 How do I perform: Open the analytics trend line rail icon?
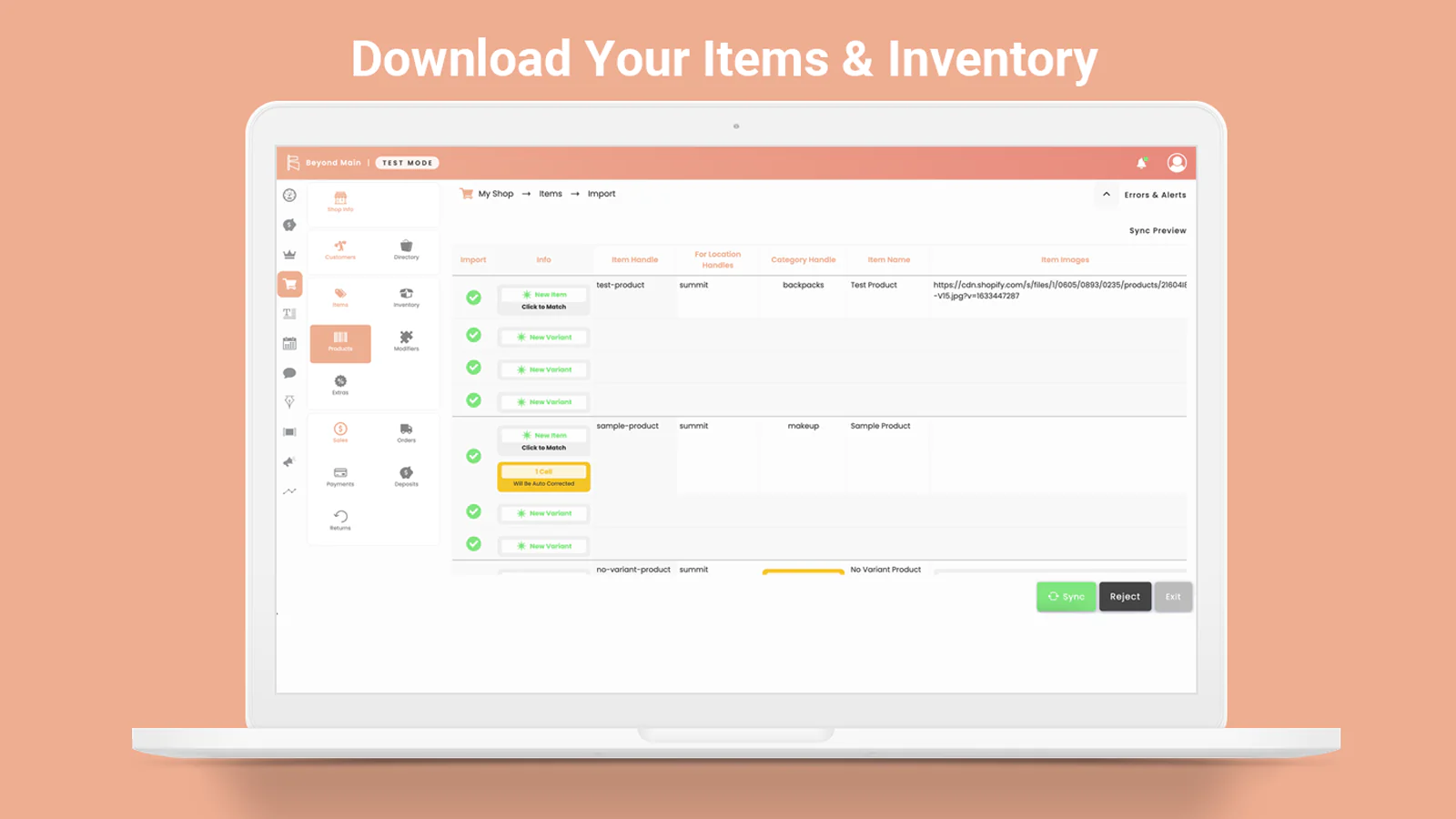coord(289,491)
